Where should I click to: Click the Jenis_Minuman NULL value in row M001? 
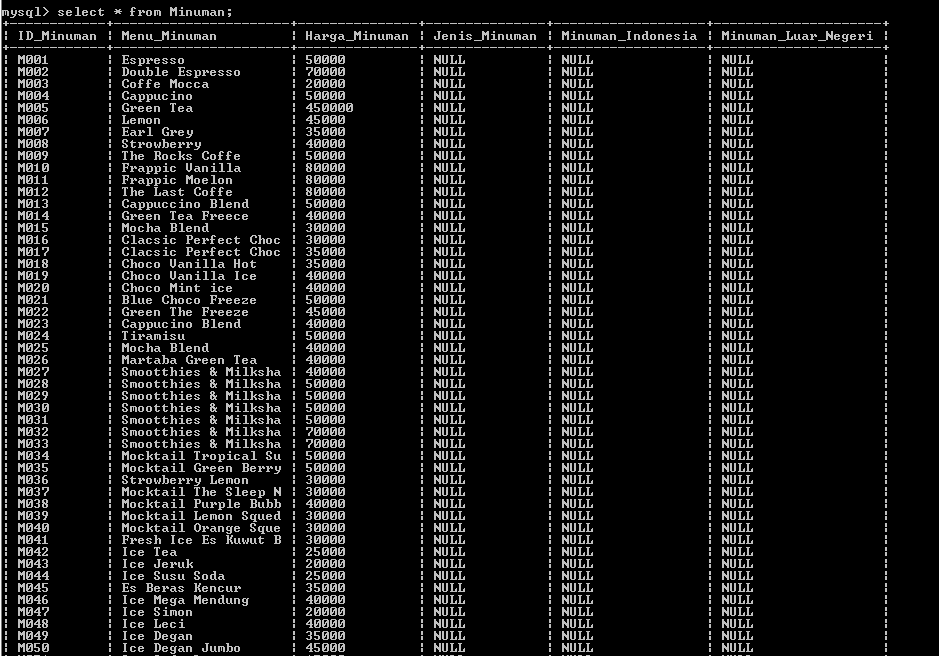[449, 60]
